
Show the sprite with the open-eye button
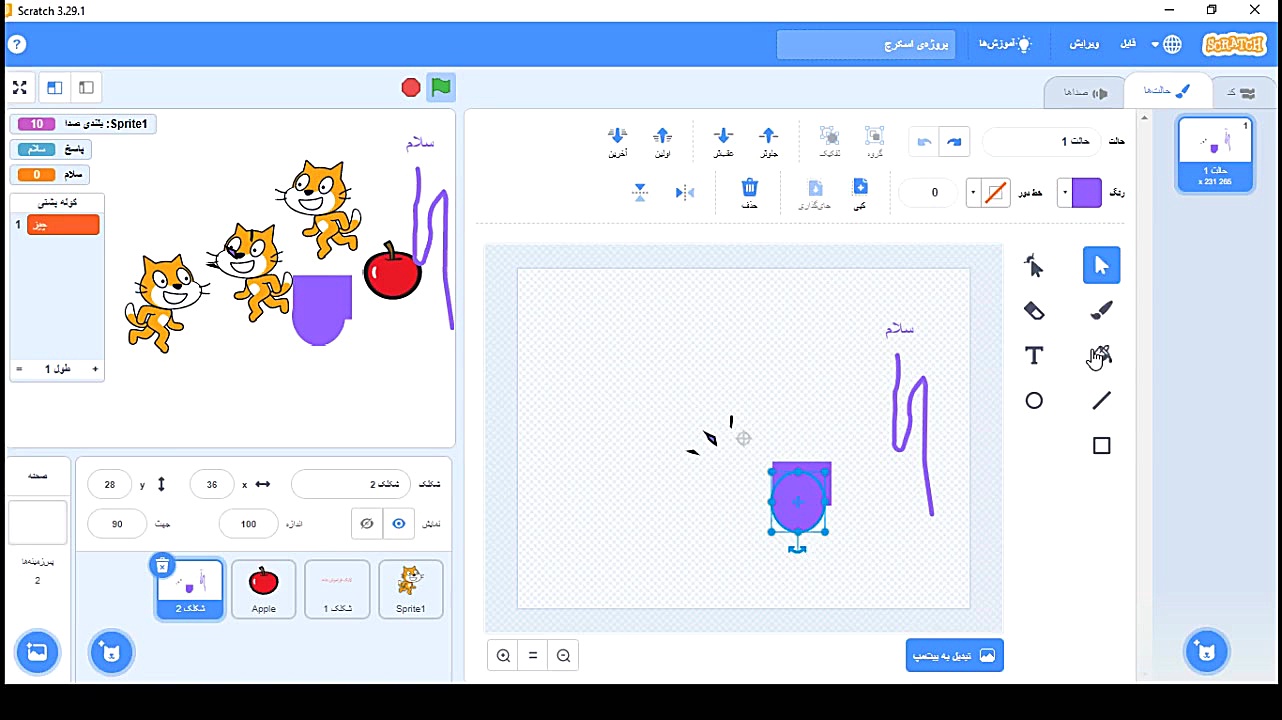click(399, 523)
